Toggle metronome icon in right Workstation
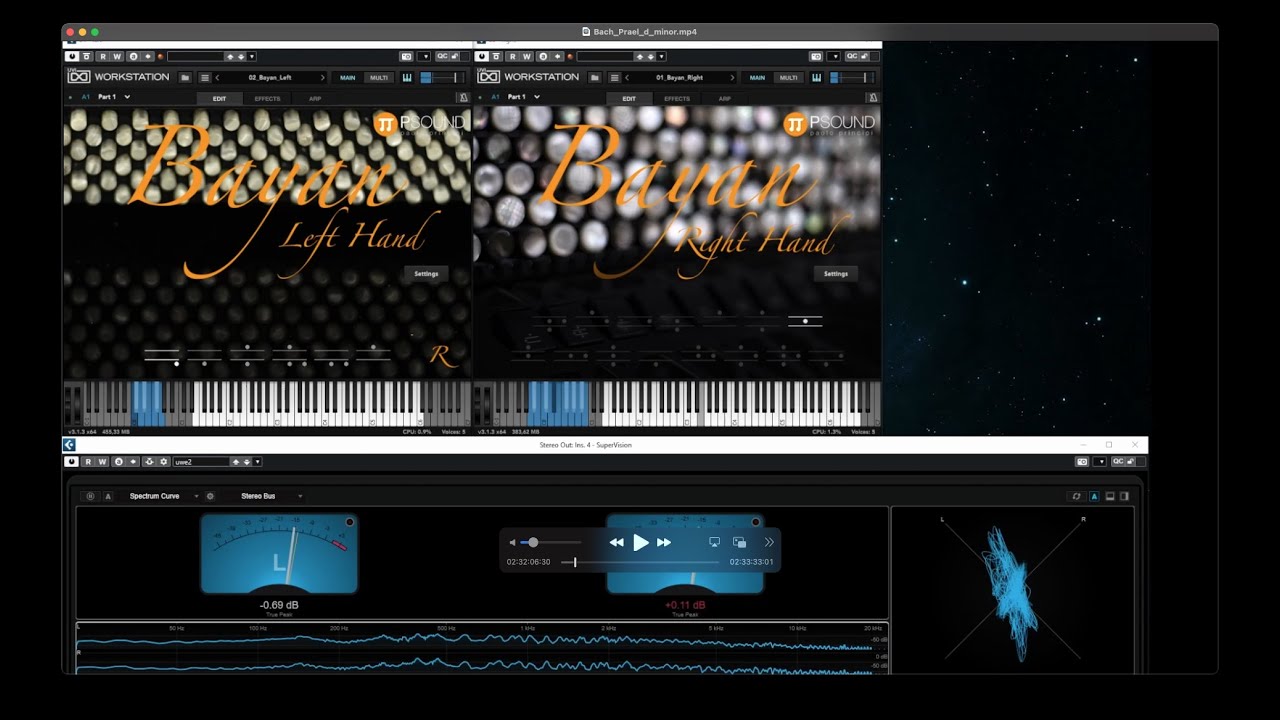1280x720 pixels. tap(872, 98)
